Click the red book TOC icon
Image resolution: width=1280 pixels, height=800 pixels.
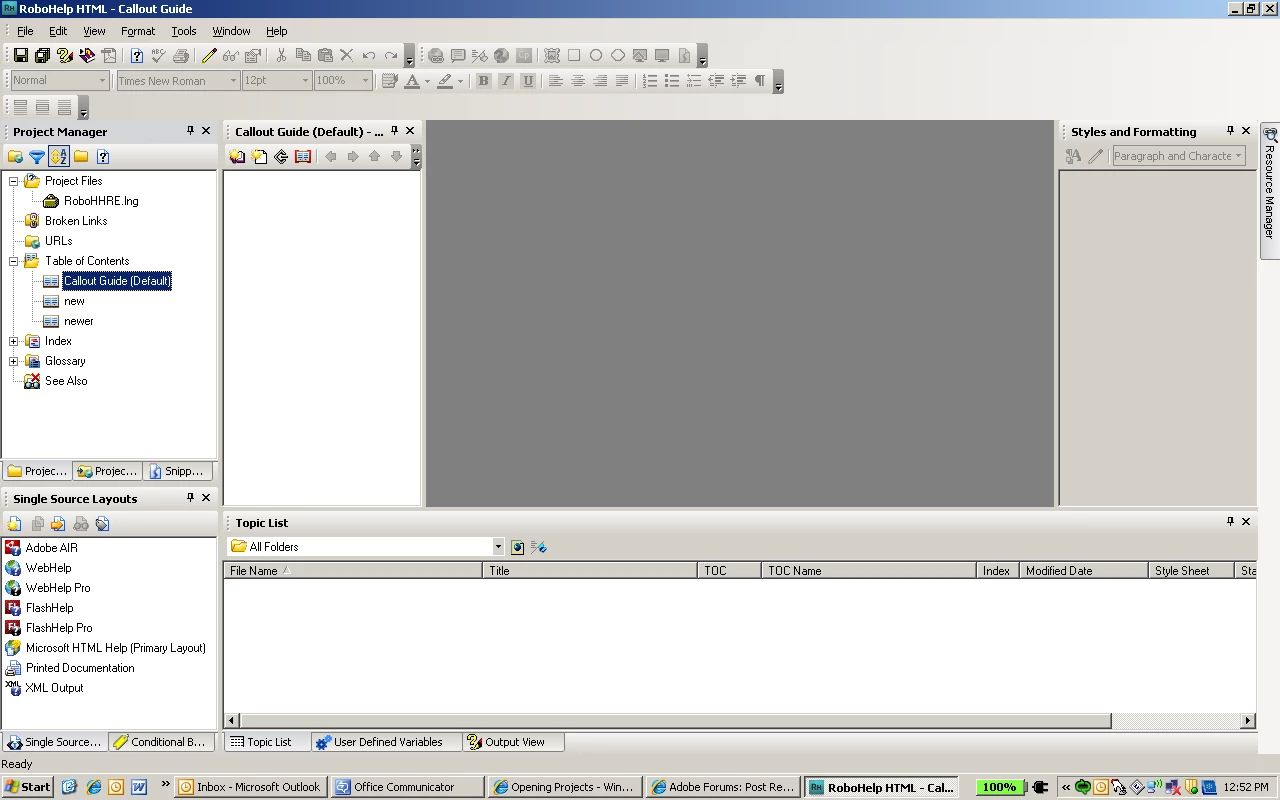[x=303, y=157]
